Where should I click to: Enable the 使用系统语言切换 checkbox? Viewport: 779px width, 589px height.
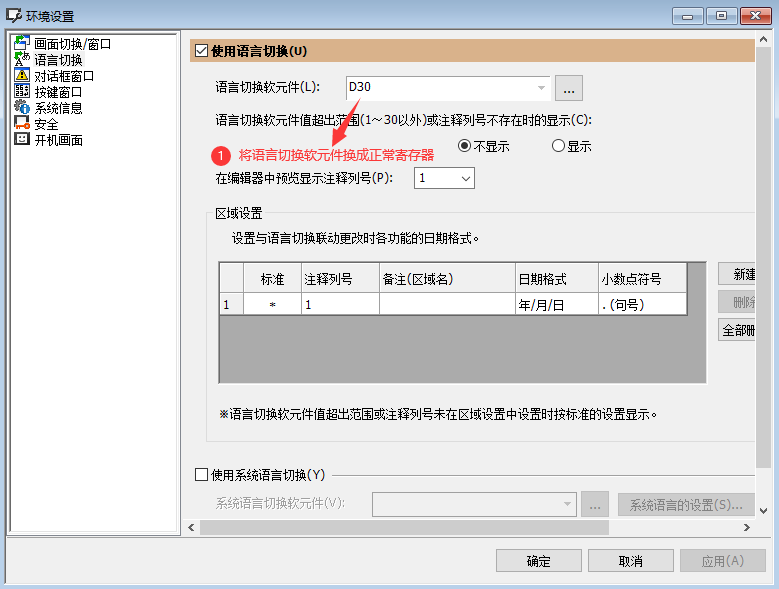201,475
